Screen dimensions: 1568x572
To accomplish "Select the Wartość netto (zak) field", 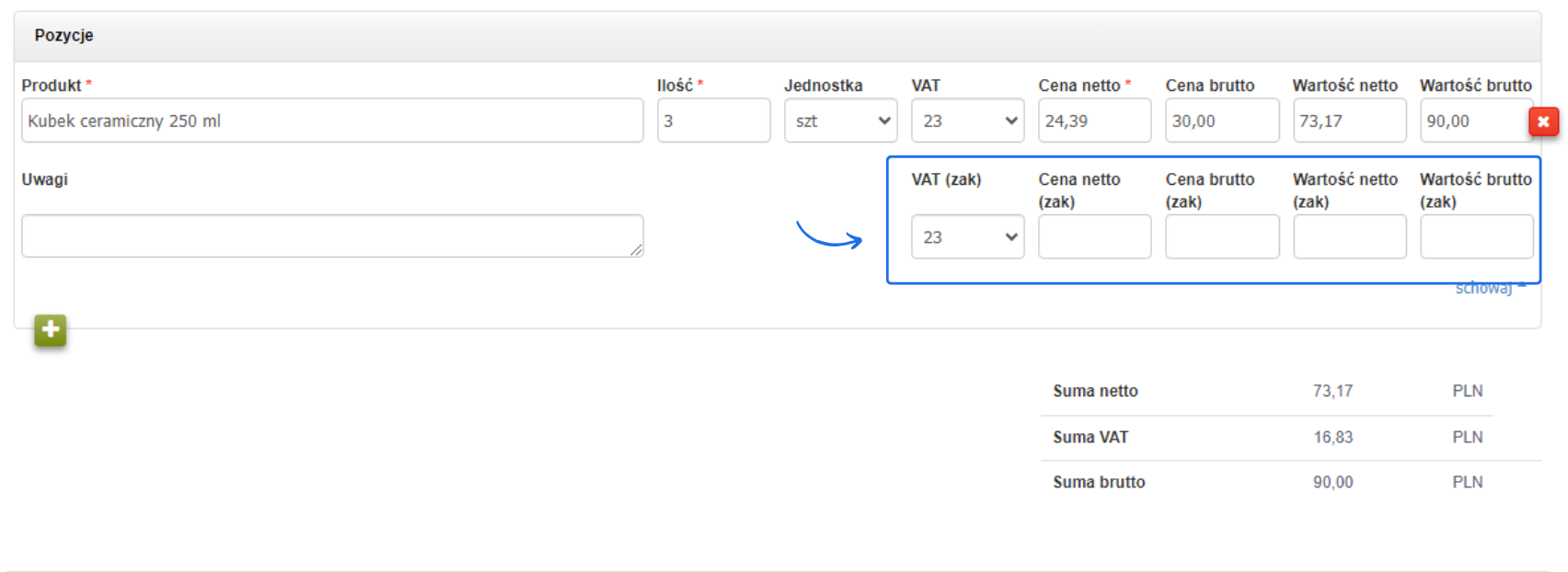I will click(x=1349, y=237).
